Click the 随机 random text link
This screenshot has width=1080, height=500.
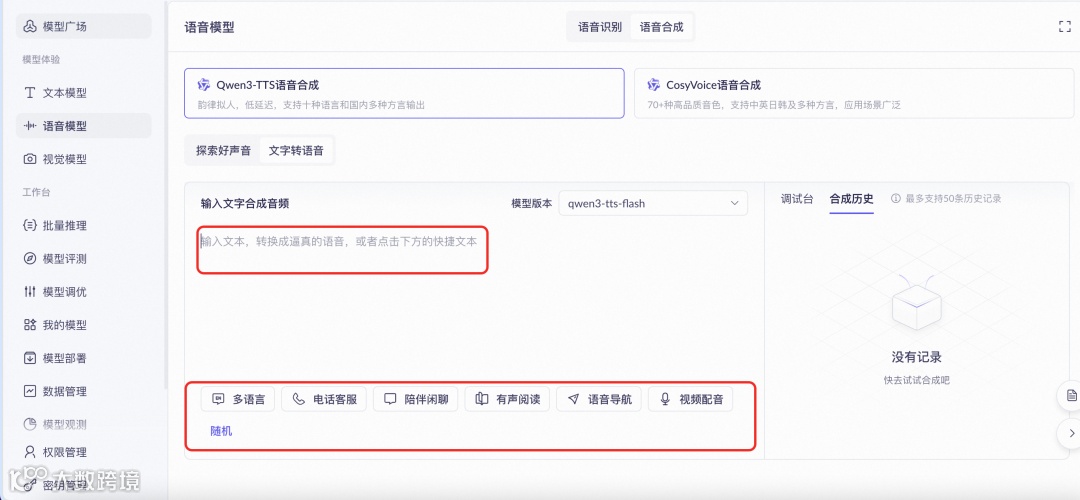tap(221, 431)
